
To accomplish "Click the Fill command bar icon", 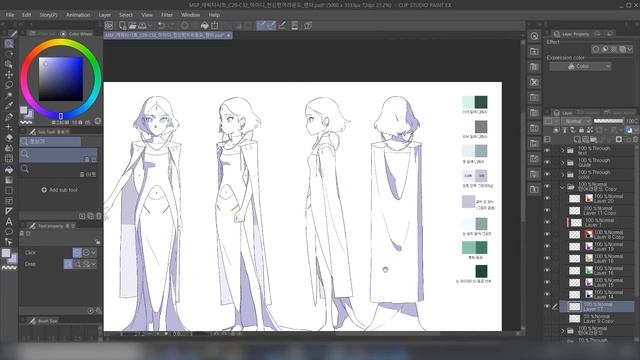I will pyautogui.click(x=204, y=26).
